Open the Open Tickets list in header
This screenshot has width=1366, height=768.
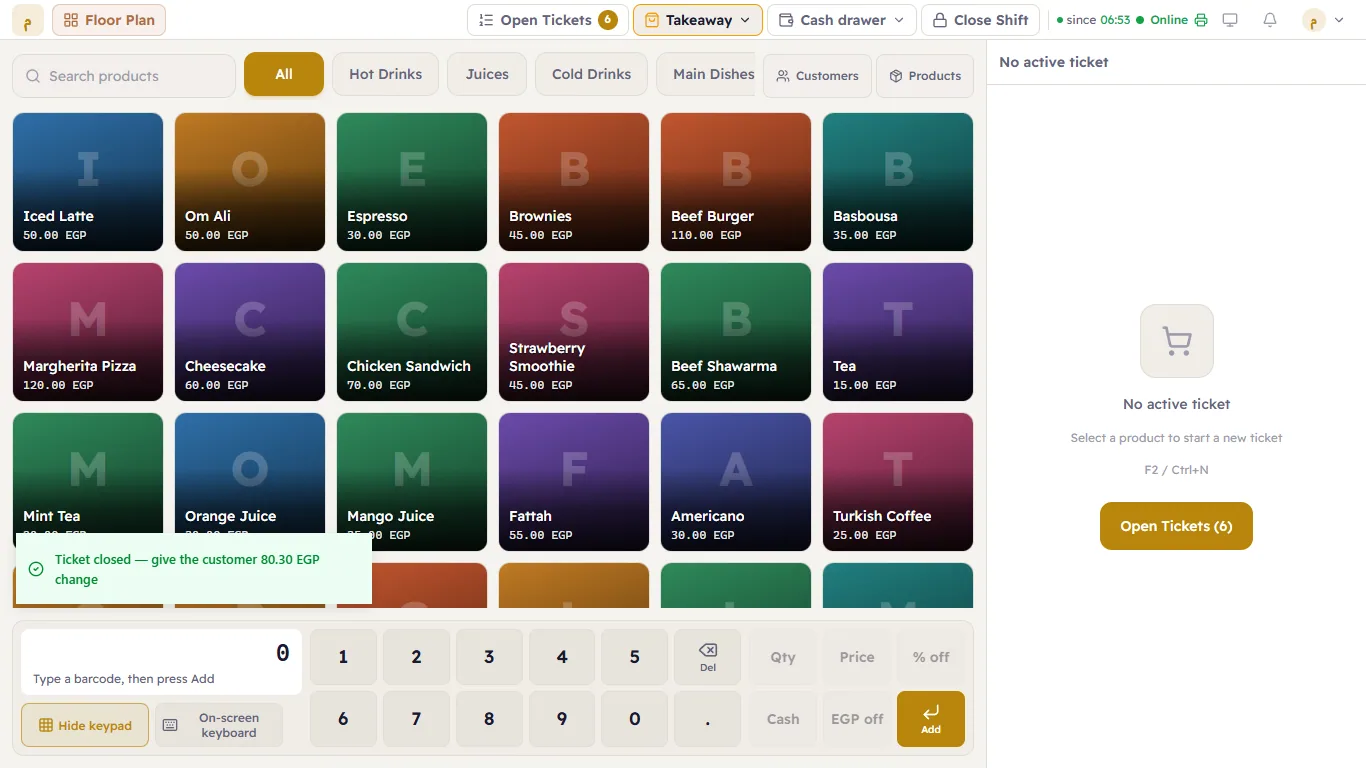click(548, 20)
